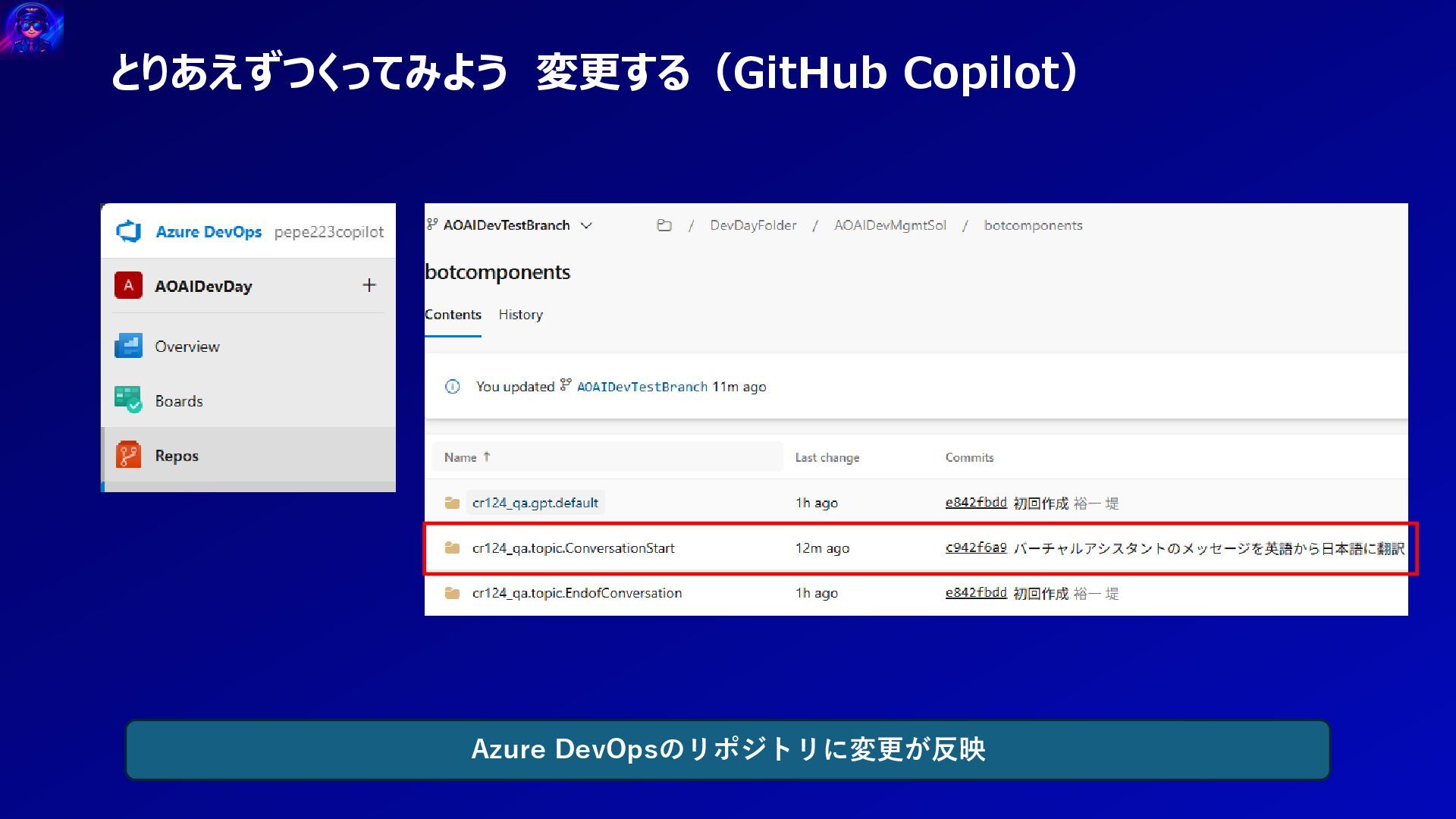Click the branch icon before AOAIDevTestBranch
1456x819 pixels.
432,224
